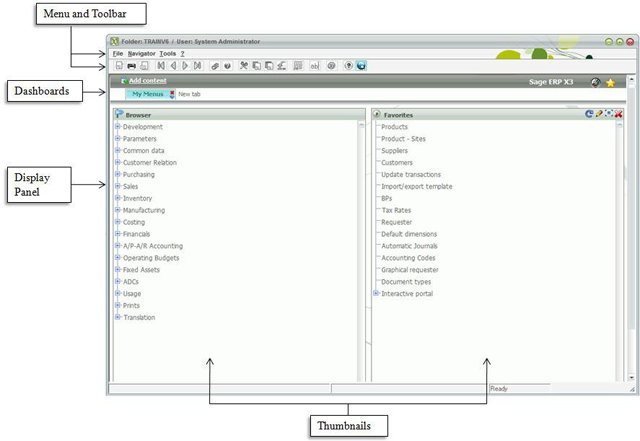Click the Add content link
Image resolution: width=640 pixels, height=441 pixels.
point(148,80)
